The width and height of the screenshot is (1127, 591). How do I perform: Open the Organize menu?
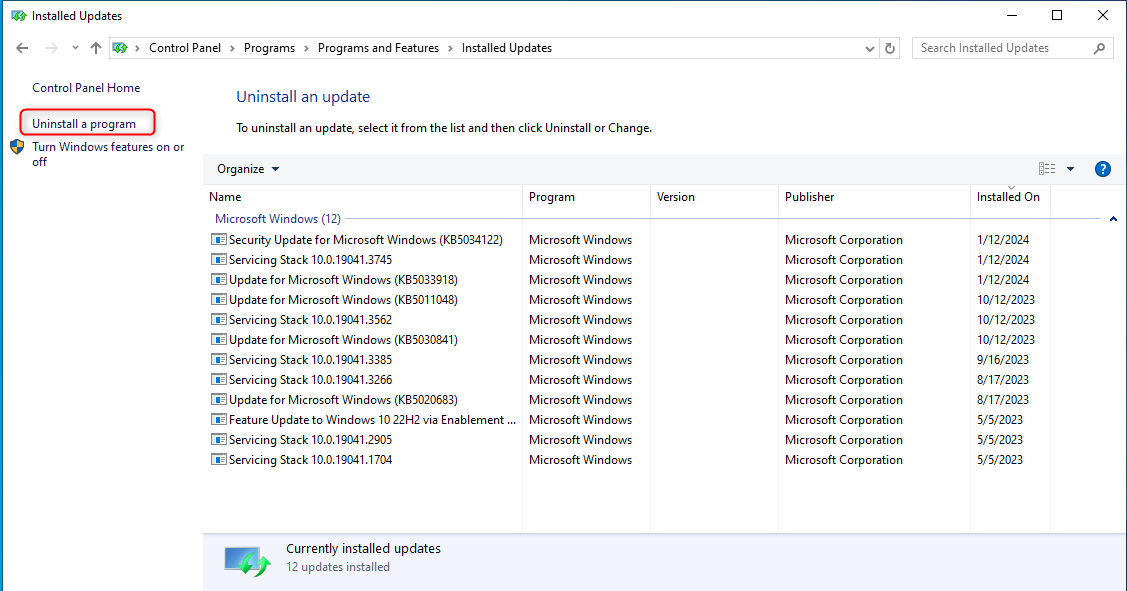tap(248, 169)
